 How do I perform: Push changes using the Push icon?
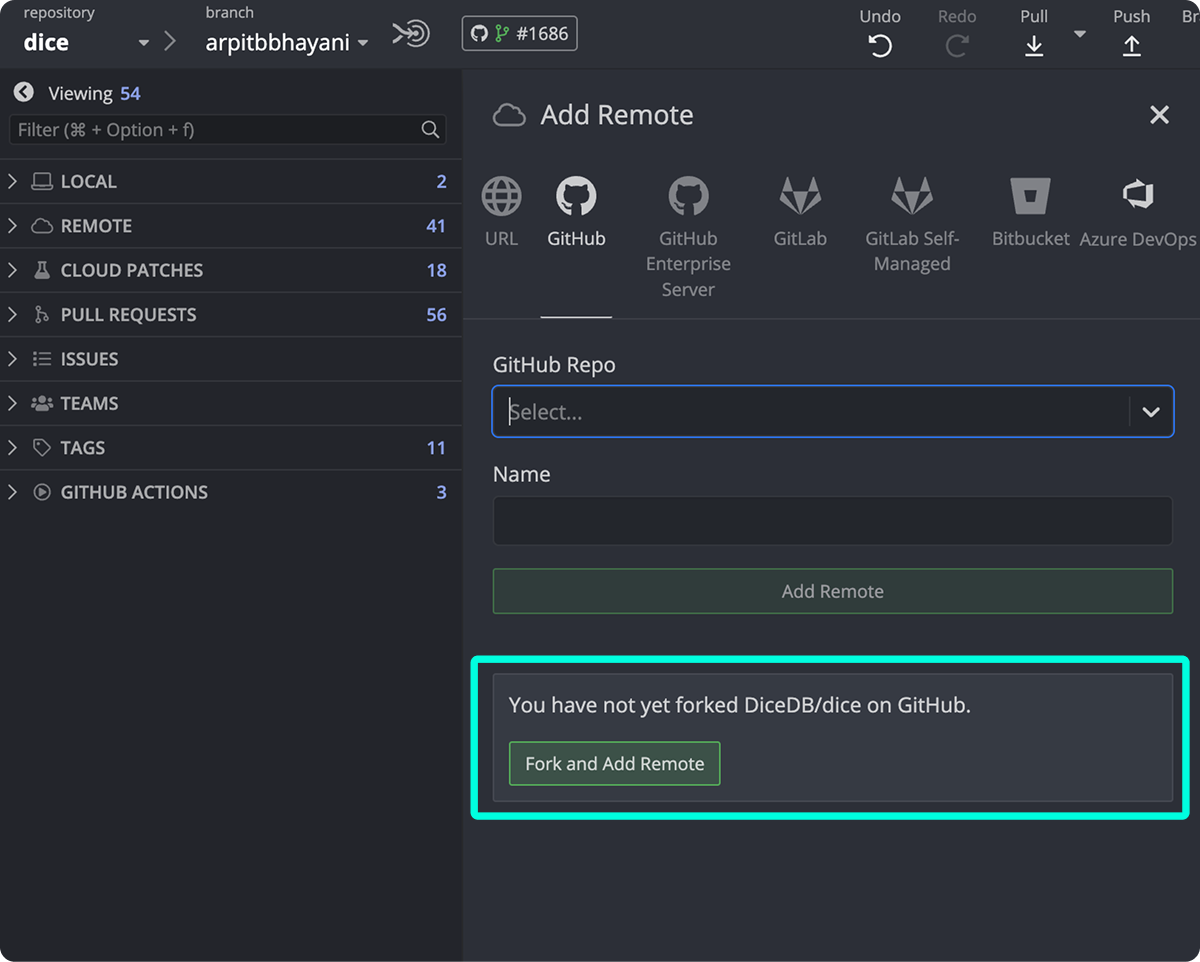pos(1131,44)
